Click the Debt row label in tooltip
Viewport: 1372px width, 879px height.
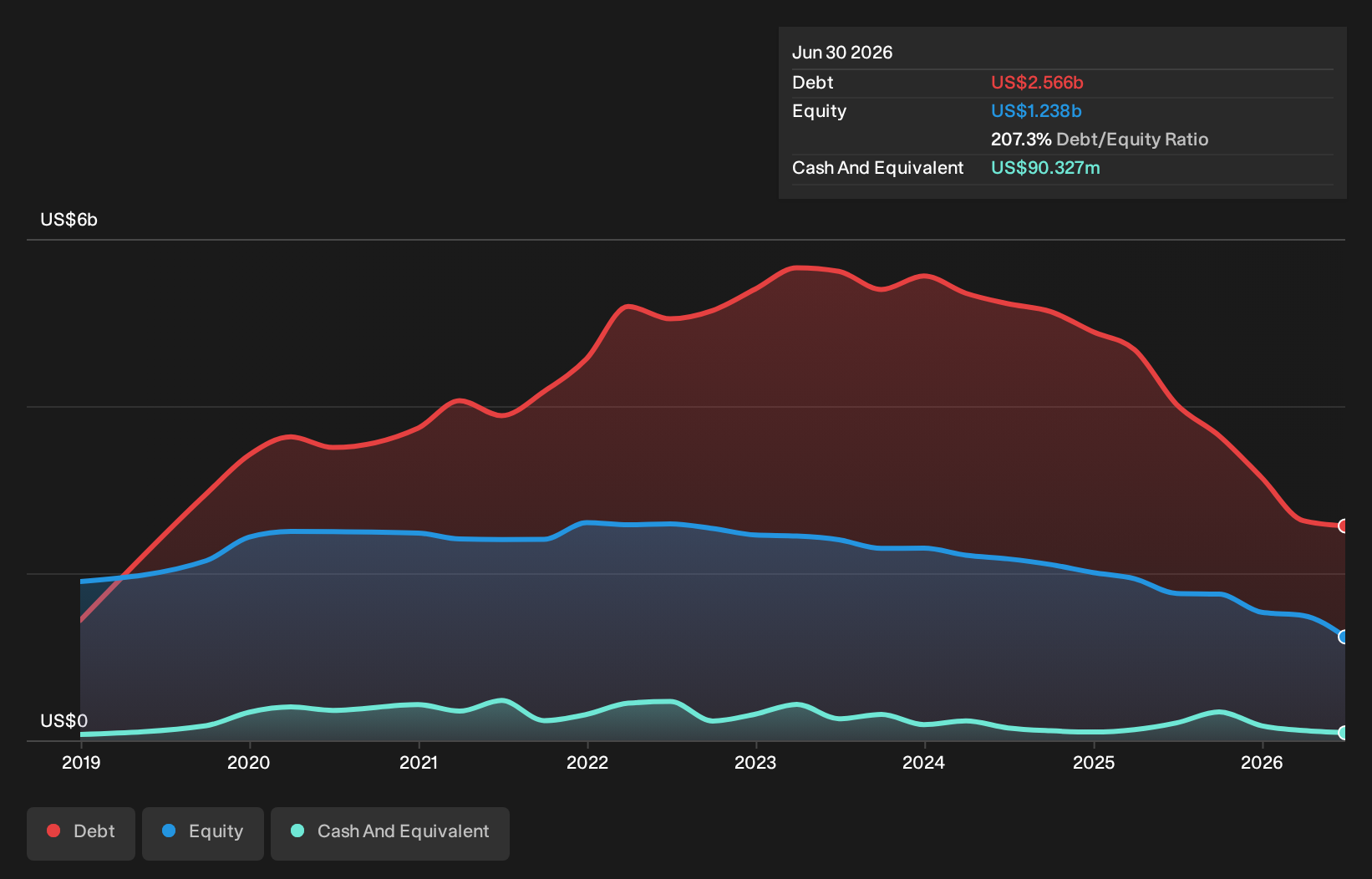(813, 83)
